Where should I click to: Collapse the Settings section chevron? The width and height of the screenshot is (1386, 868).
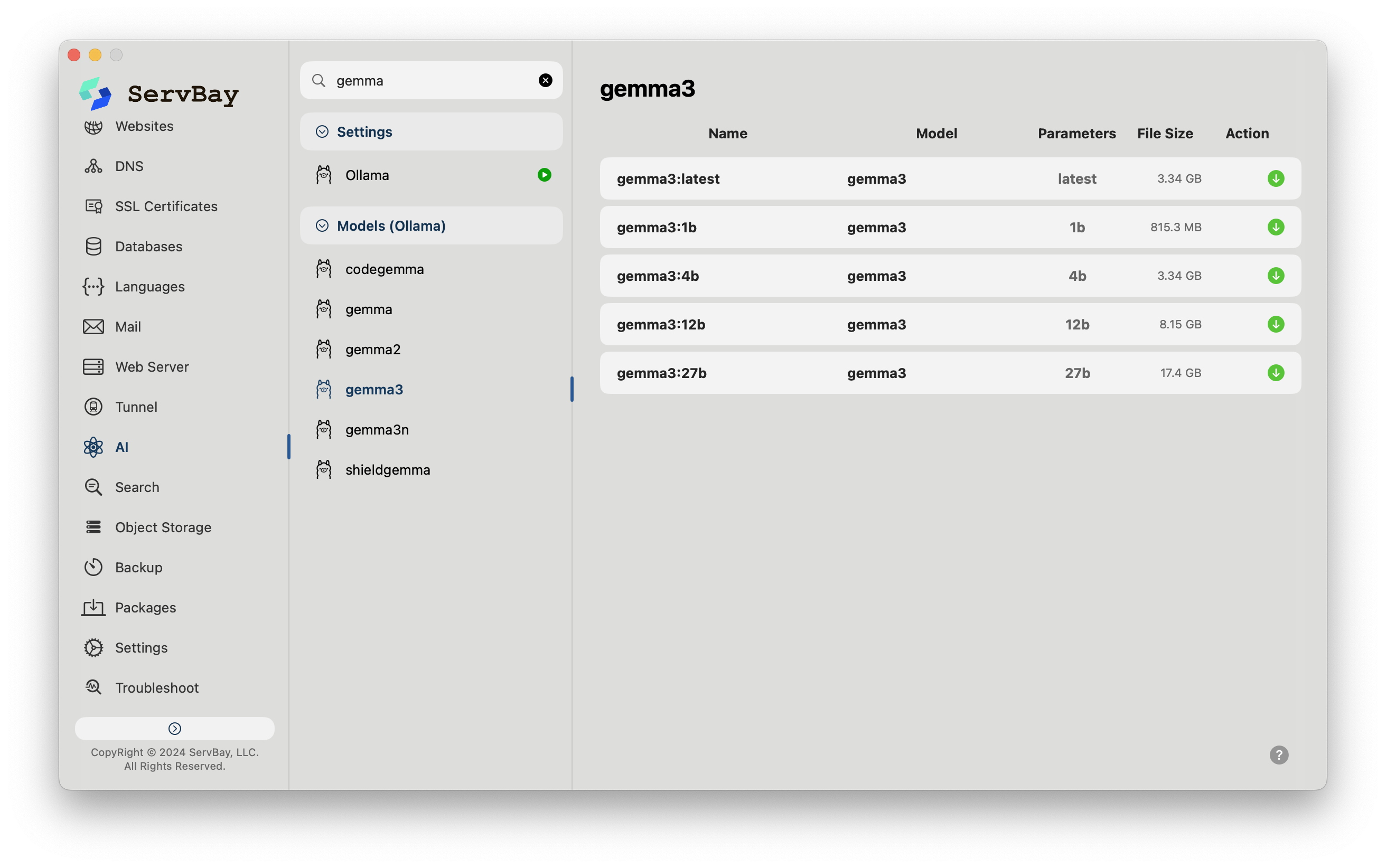pyautogui.click(x=322, y=132)
